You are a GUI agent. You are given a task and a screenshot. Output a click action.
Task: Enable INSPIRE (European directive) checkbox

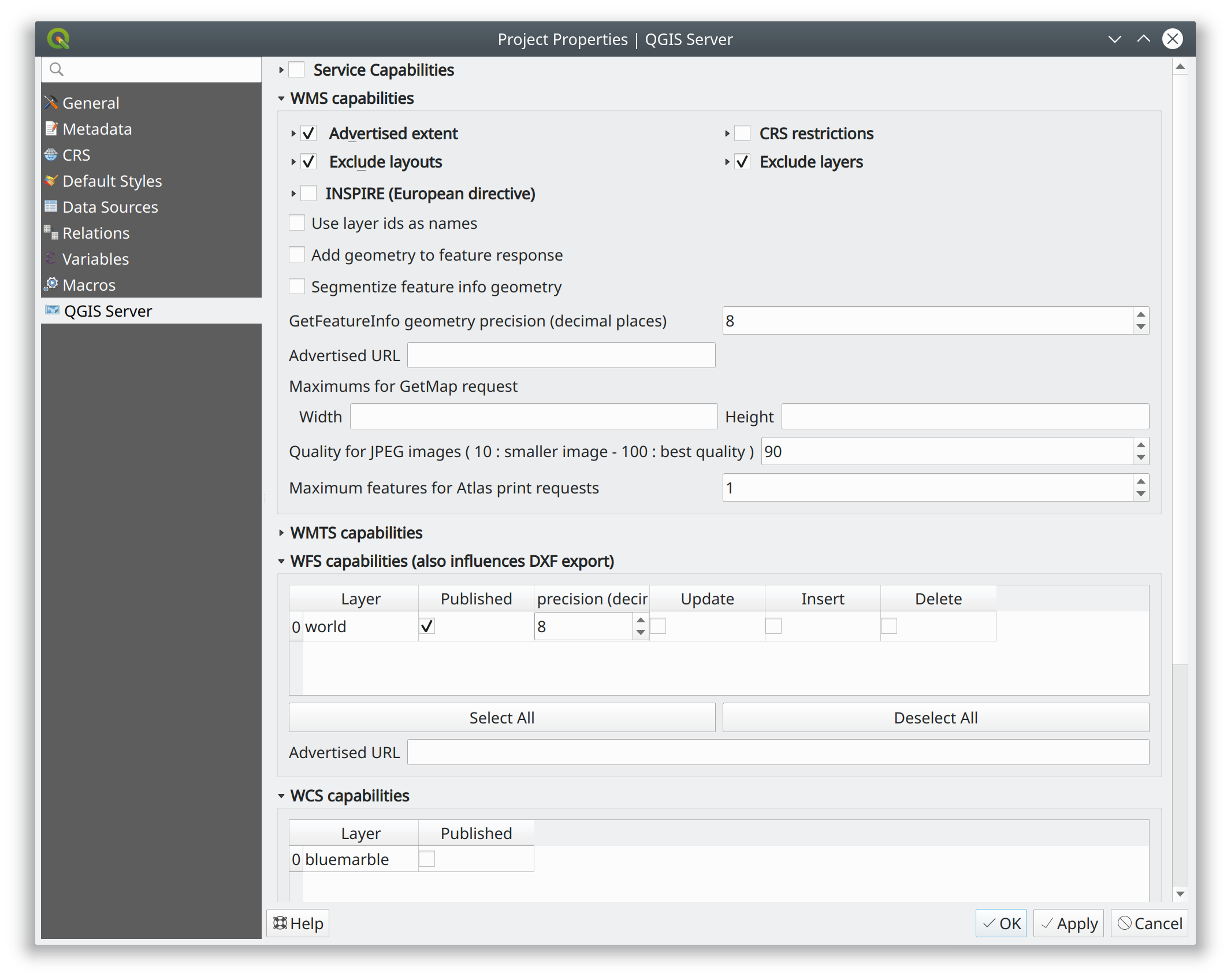[308, 194]
